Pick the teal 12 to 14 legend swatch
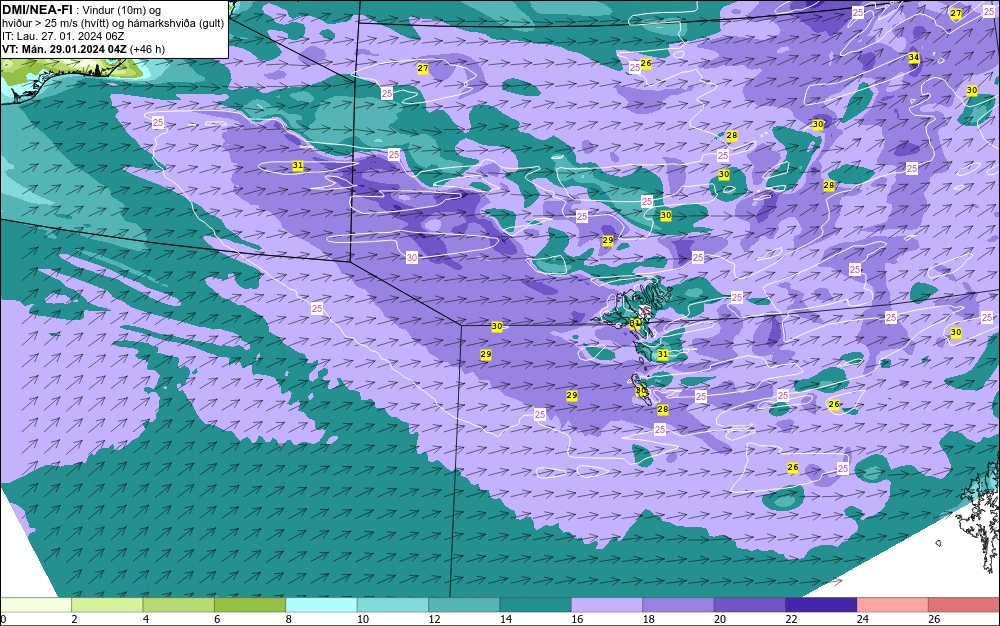1000x626 pixels. click(464, 605)
